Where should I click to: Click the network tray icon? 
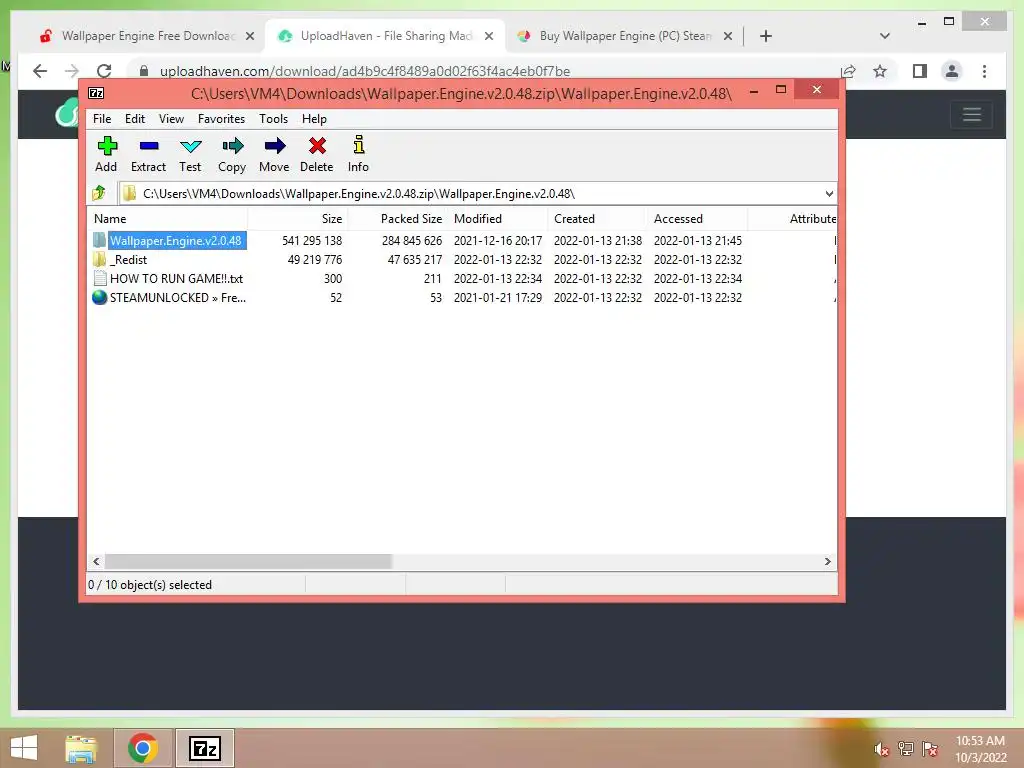[x=906, y=749]
